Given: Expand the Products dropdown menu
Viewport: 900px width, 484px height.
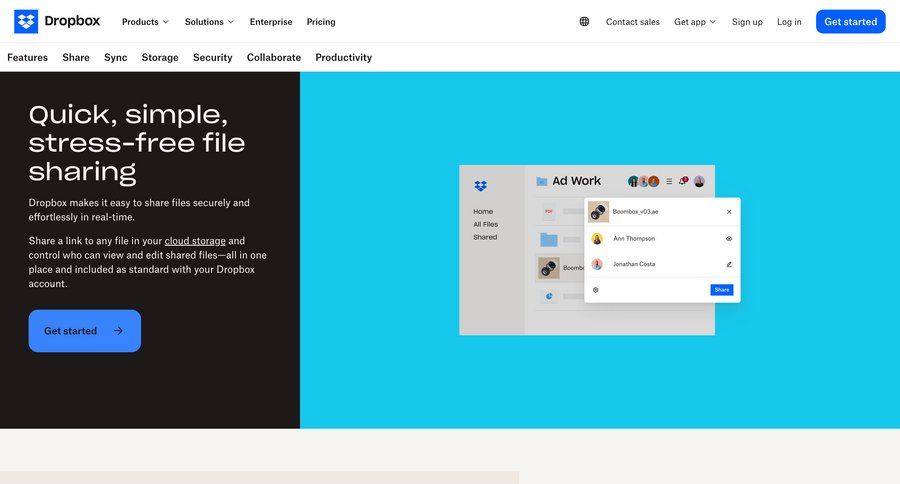Looking at the screenshot, I should coord(145,22).
